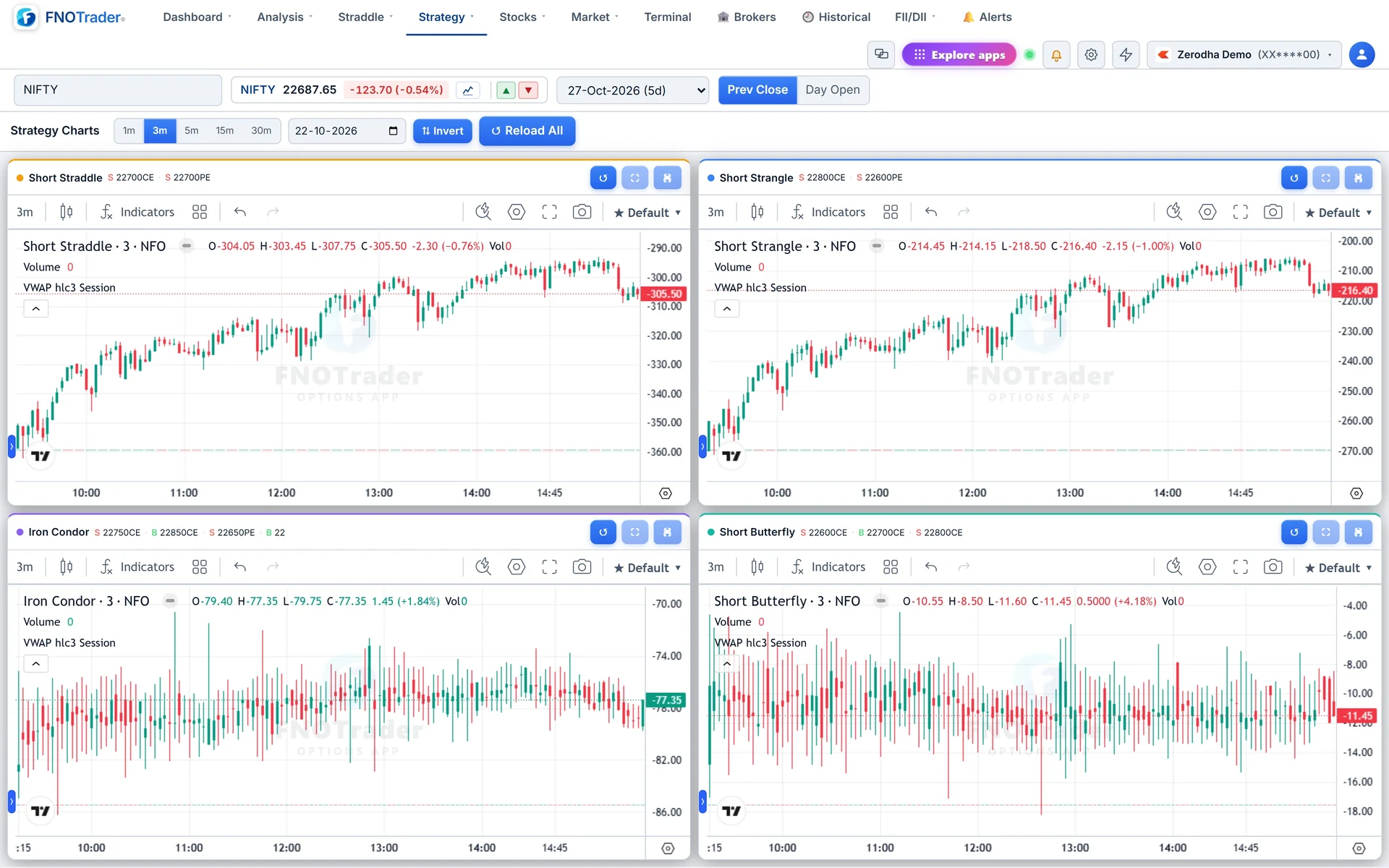Open the expiry date dropdown 27-Oct-2026

click(633, 90)
